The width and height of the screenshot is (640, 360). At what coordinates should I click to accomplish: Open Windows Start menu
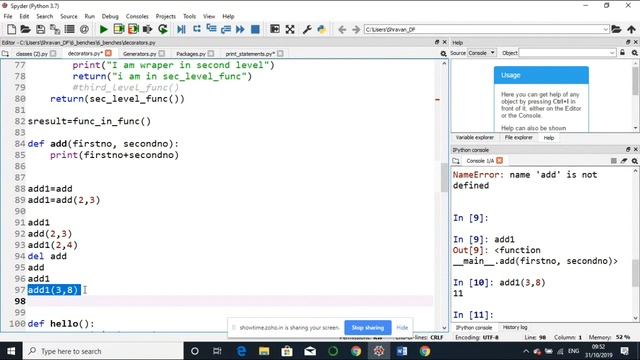(x=11, y=351)
